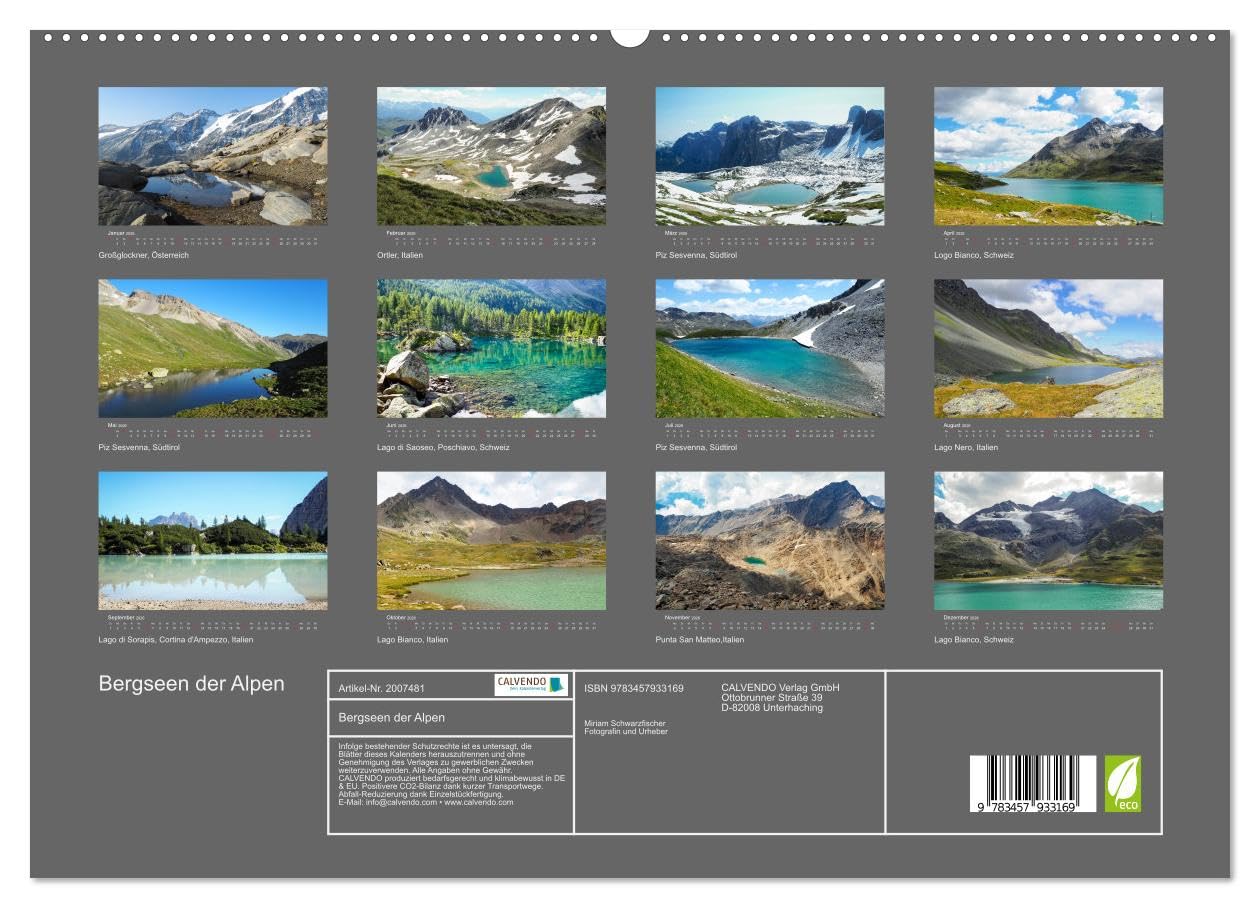The width and height of the screenshot is (1260, 908).
Task: Click the green eco leaf icon
Action: tap(1122, 784)
